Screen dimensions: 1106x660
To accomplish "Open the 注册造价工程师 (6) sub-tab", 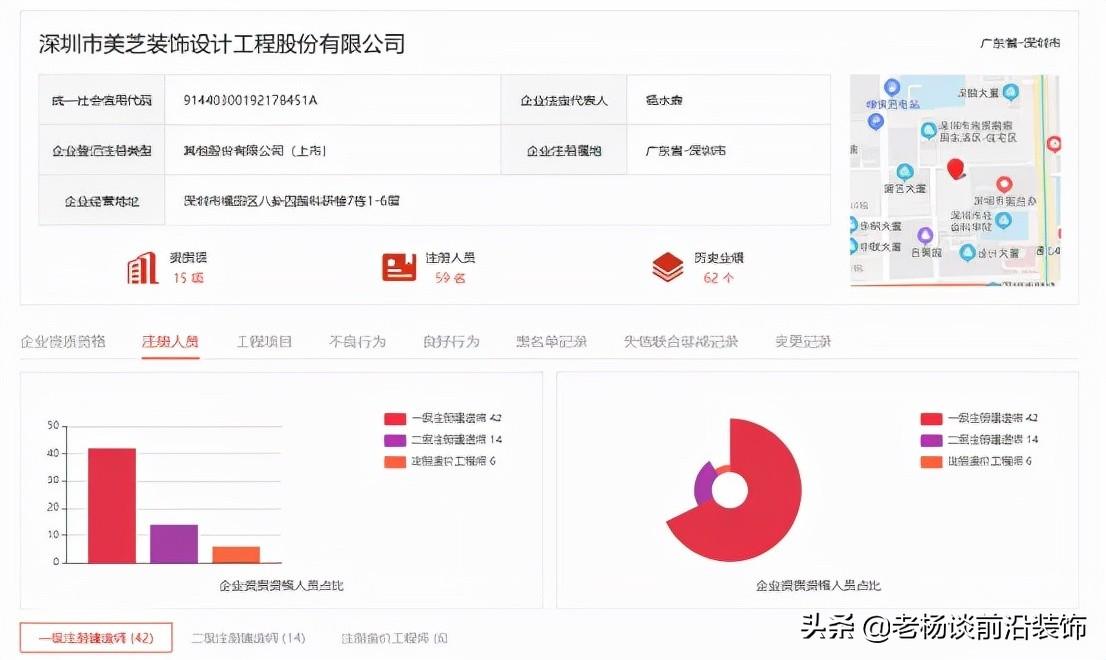I will coord(394,638).
